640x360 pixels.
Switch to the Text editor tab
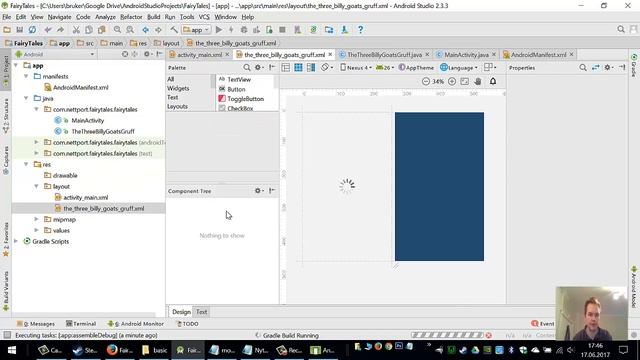pyautogui.click(x=202, y=312)
